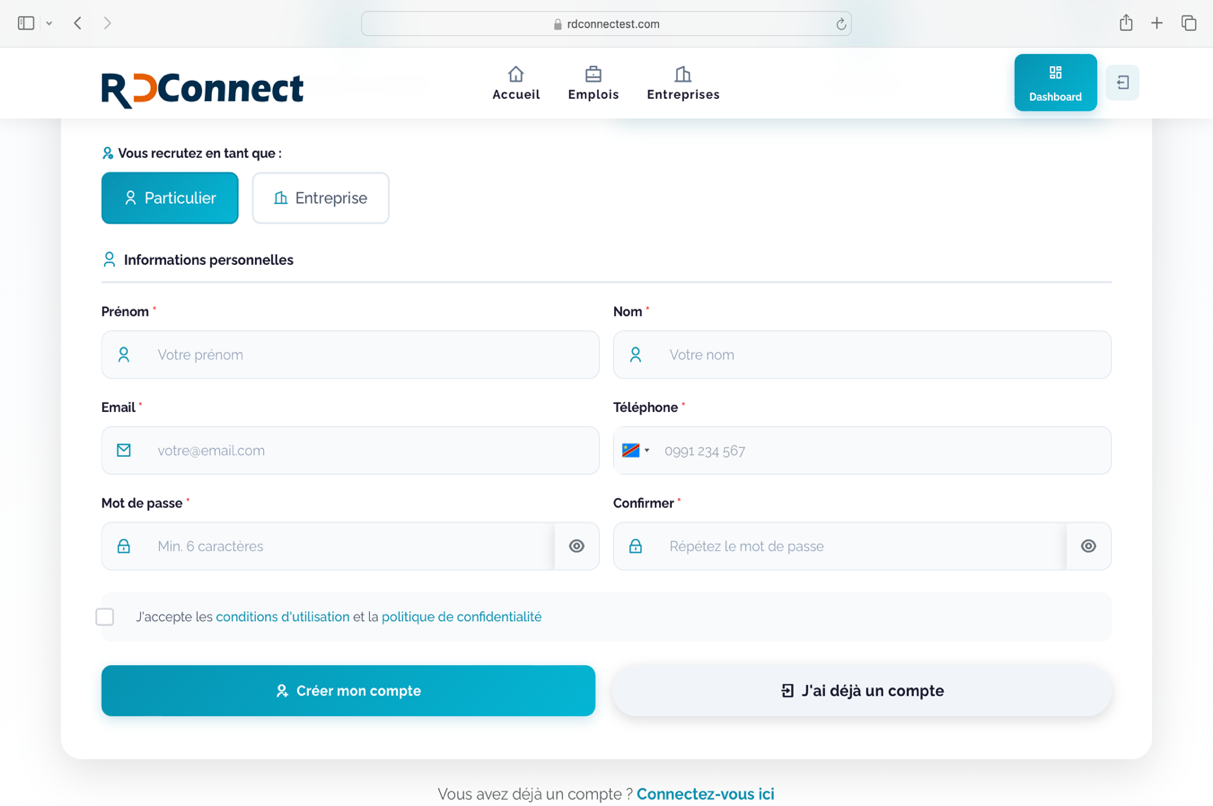1213x806 pixels.
Task: Click the Créer mon compte button
Action: click(x=348, y=690)
